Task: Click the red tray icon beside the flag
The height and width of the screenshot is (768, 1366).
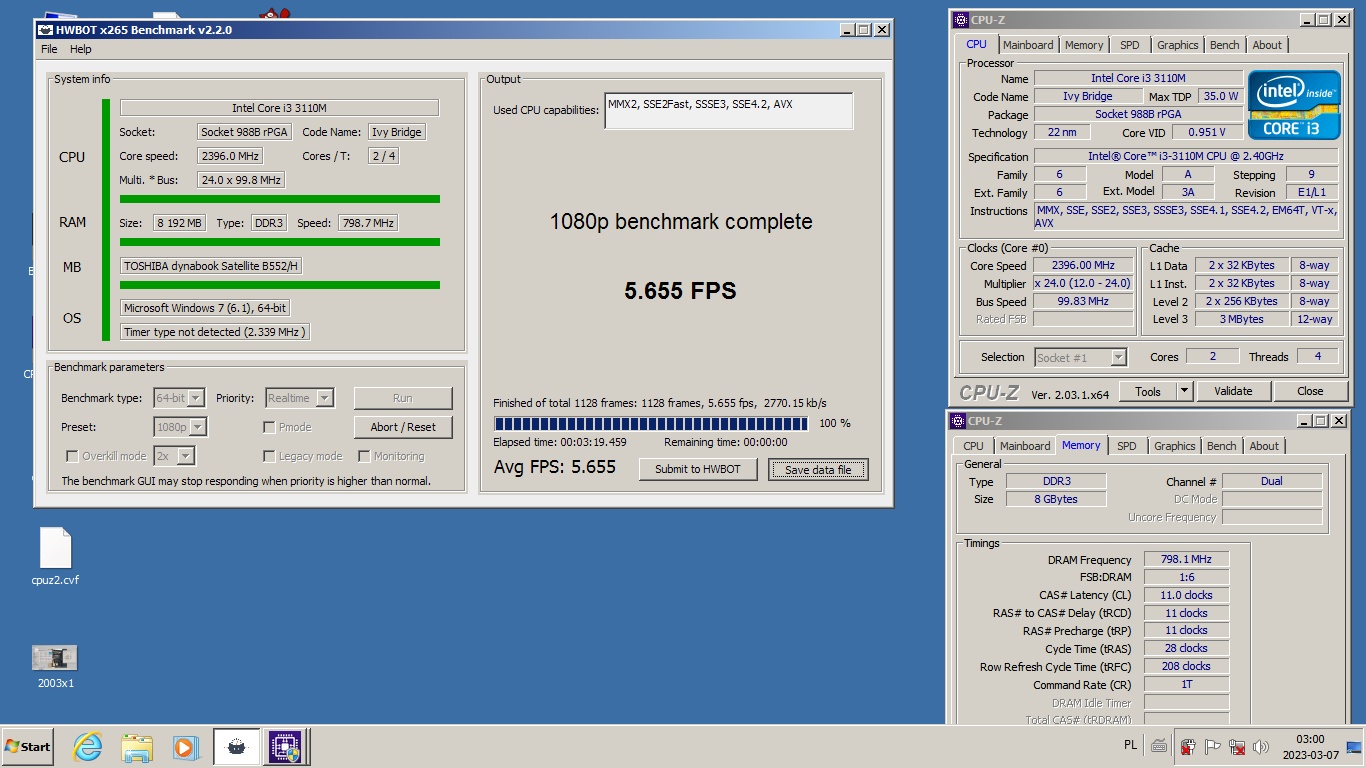Action: [x=1188, y=746]
